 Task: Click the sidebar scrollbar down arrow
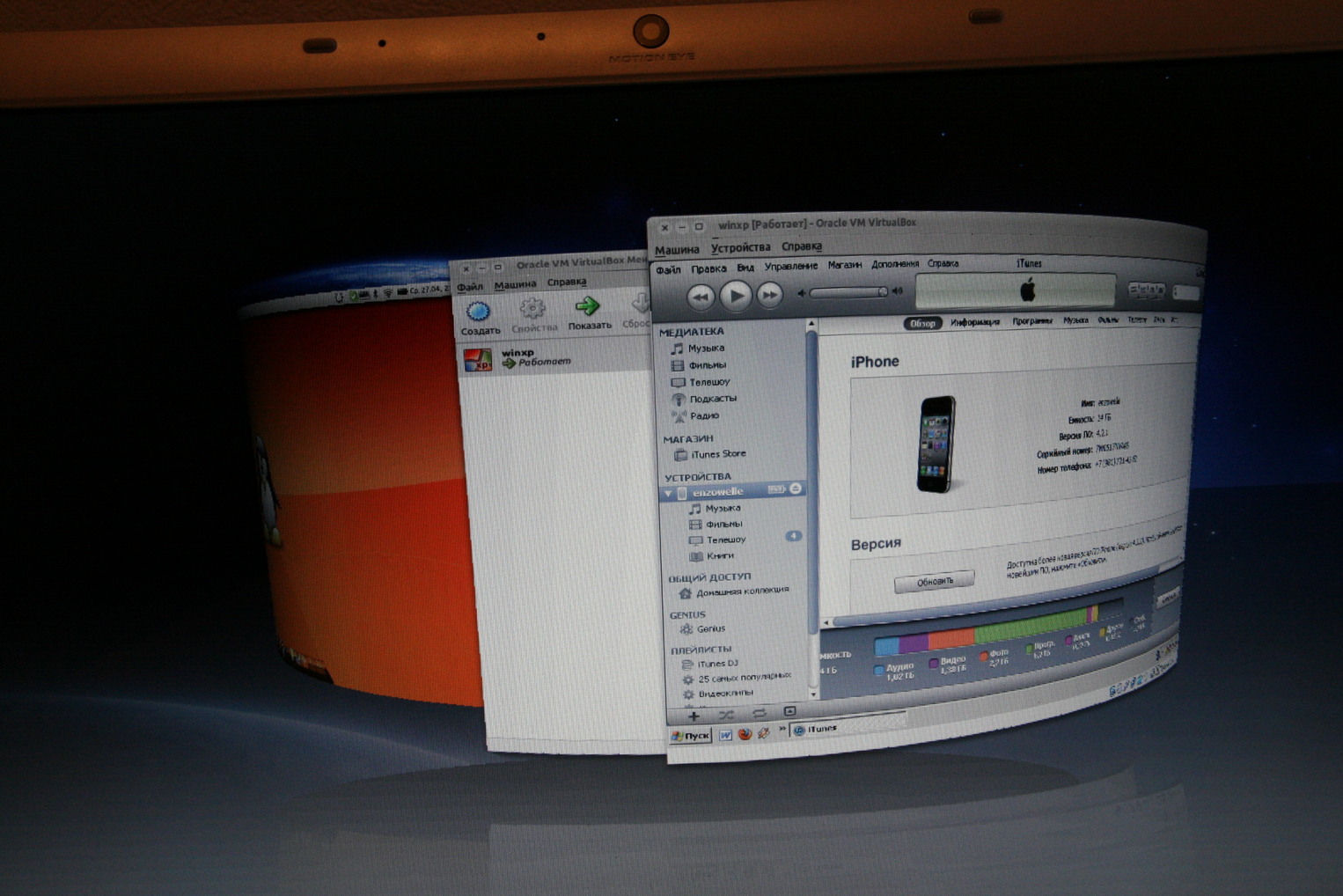812,694
